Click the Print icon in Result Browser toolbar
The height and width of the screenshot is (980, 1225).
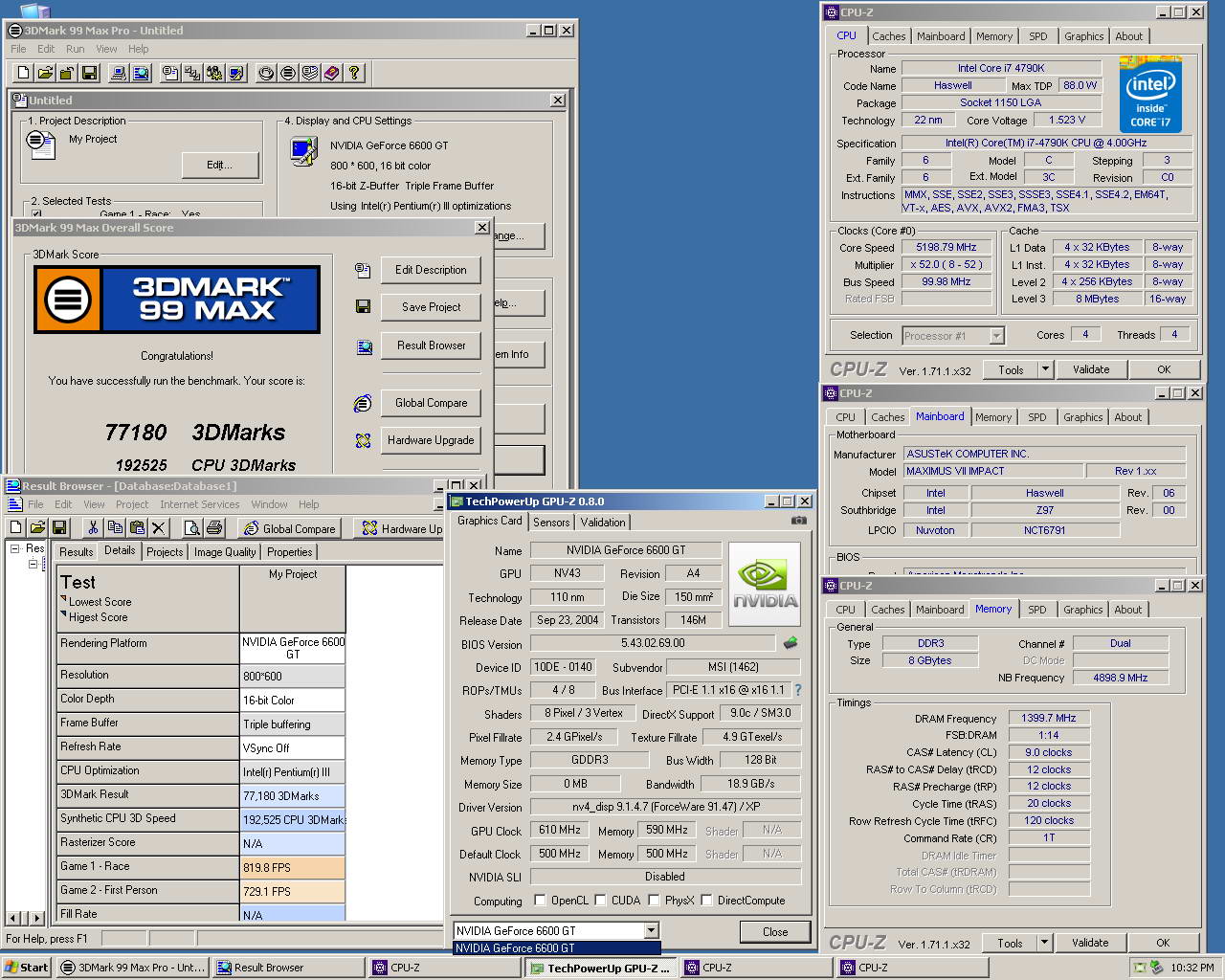click(x=214, y=527)
